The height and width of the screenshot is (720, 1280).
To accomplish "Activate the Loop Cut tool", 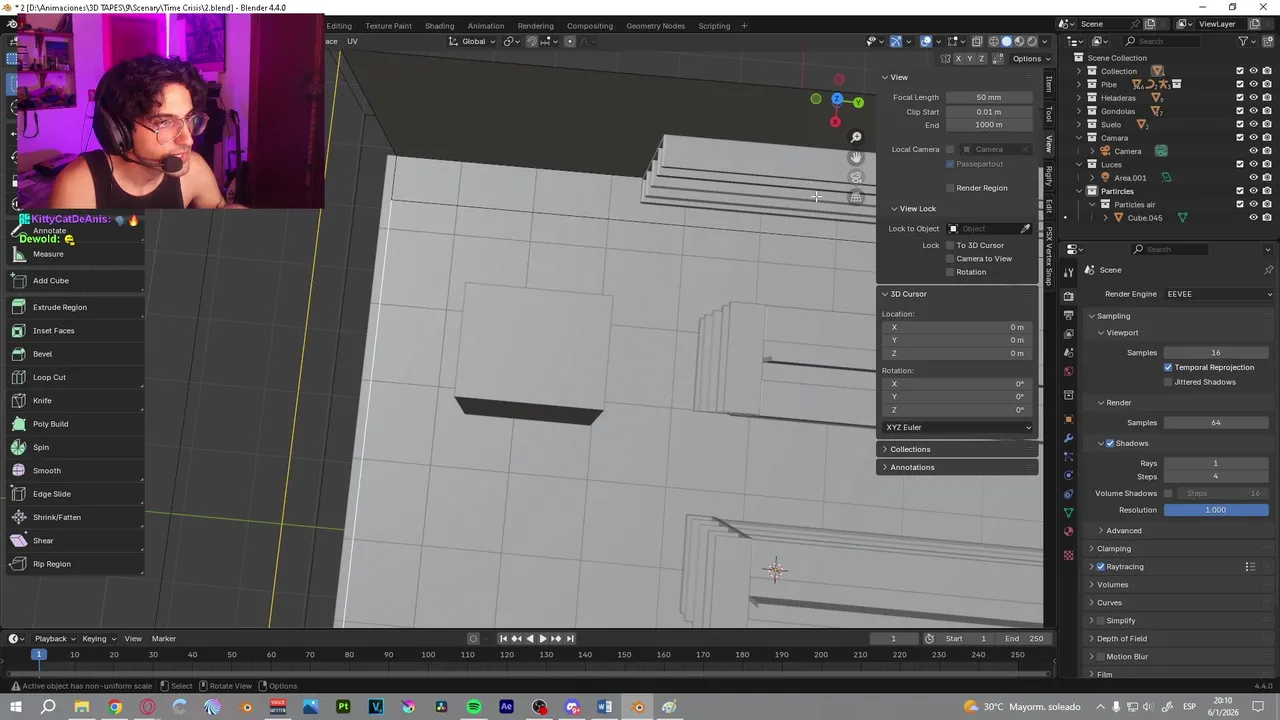I will click(x=75, y=377).
